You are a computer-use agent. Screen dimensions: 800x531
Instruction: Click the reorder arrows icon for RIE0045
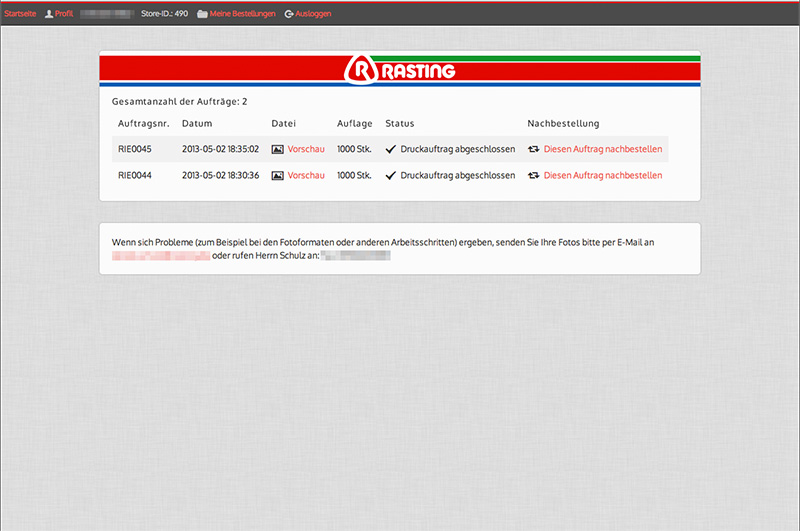534,149
